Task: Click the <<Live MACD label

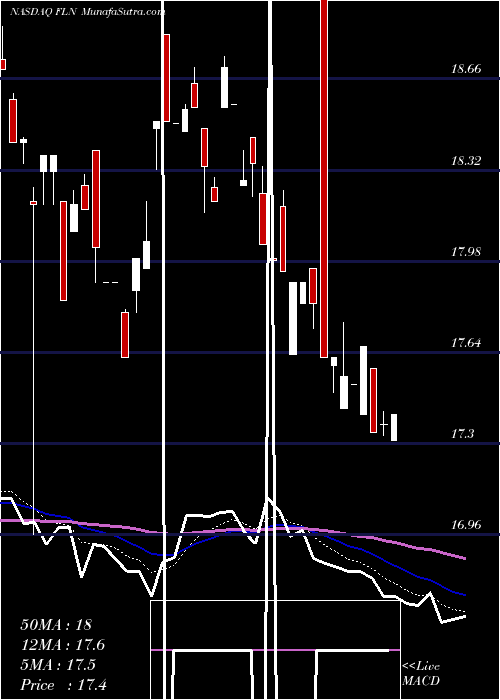Action: pyautogui.click(x=421, y=674)
